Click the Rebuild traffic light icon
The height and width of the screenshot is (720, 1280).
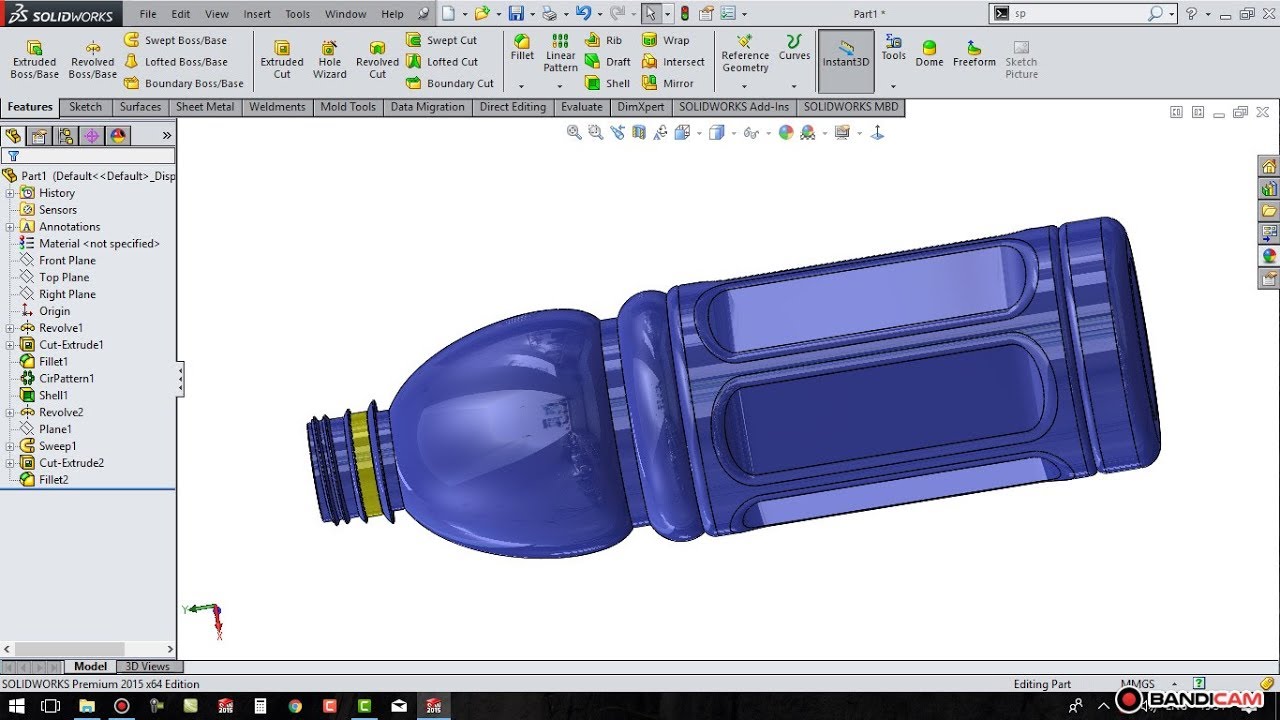click(684, 14)
